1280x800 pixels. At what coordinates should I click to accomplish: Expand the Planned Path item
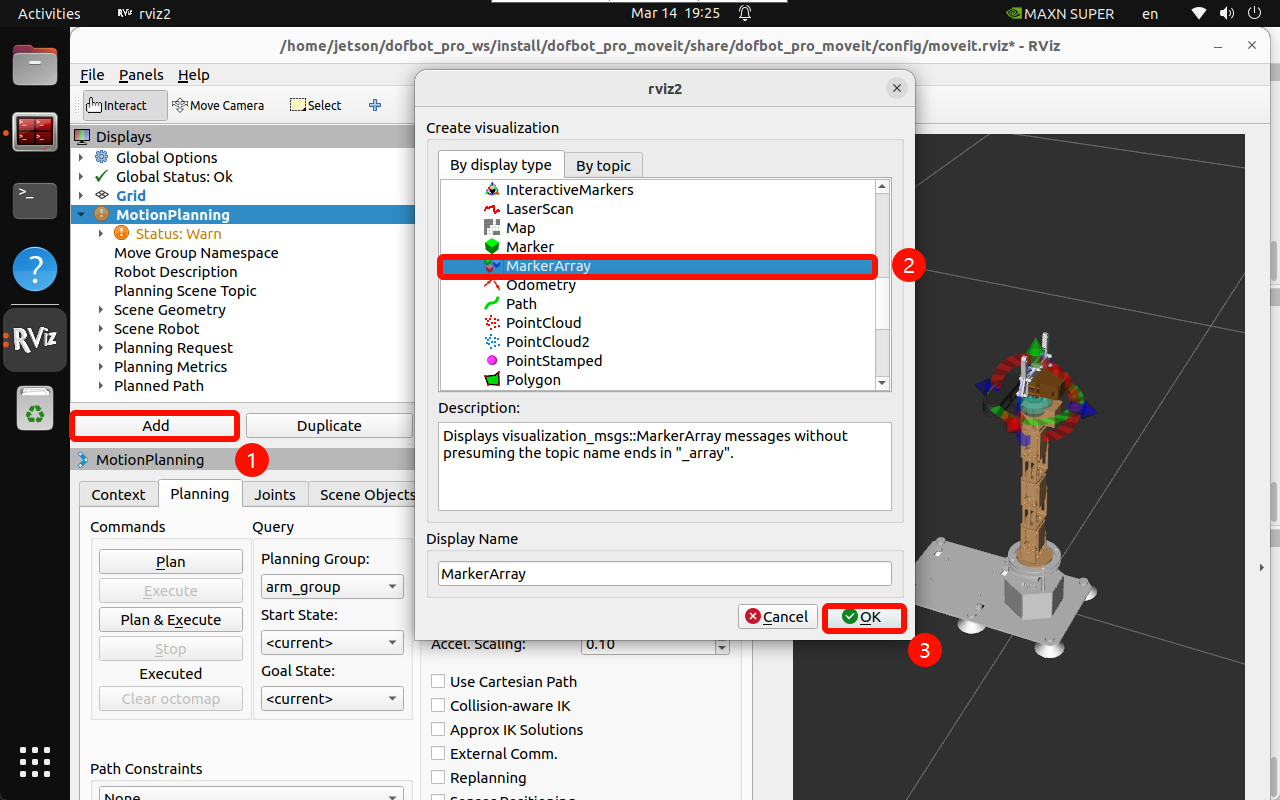tap(101, 385)
